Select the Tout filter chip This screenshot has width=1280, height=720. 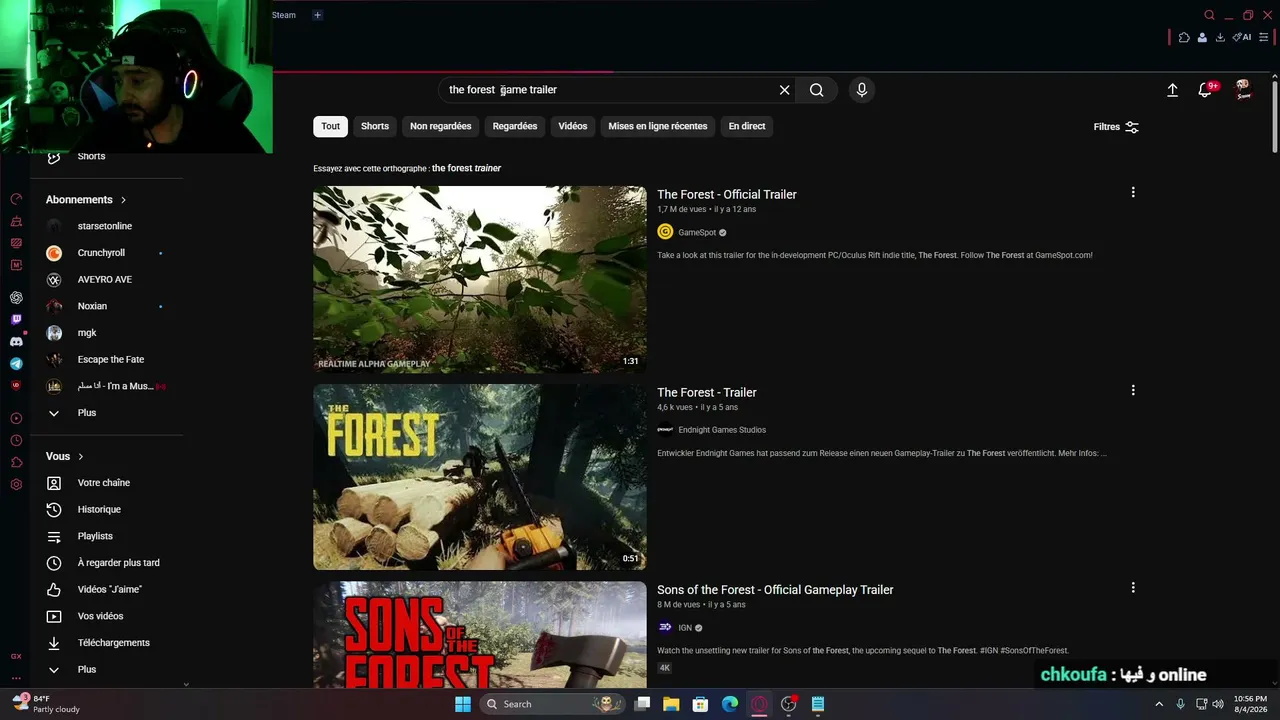pos(331,126)
